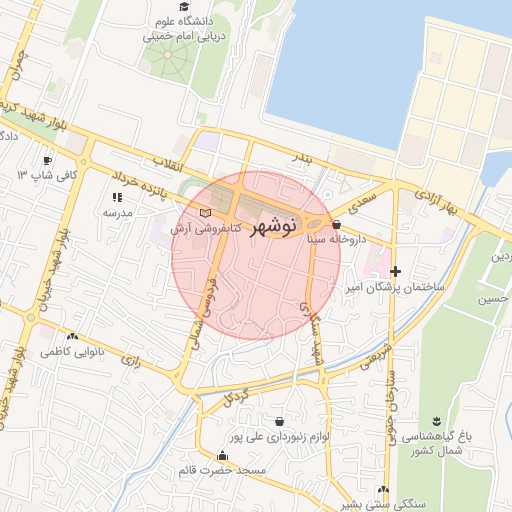Select the بهار آزادی street label

pos(436,202)
